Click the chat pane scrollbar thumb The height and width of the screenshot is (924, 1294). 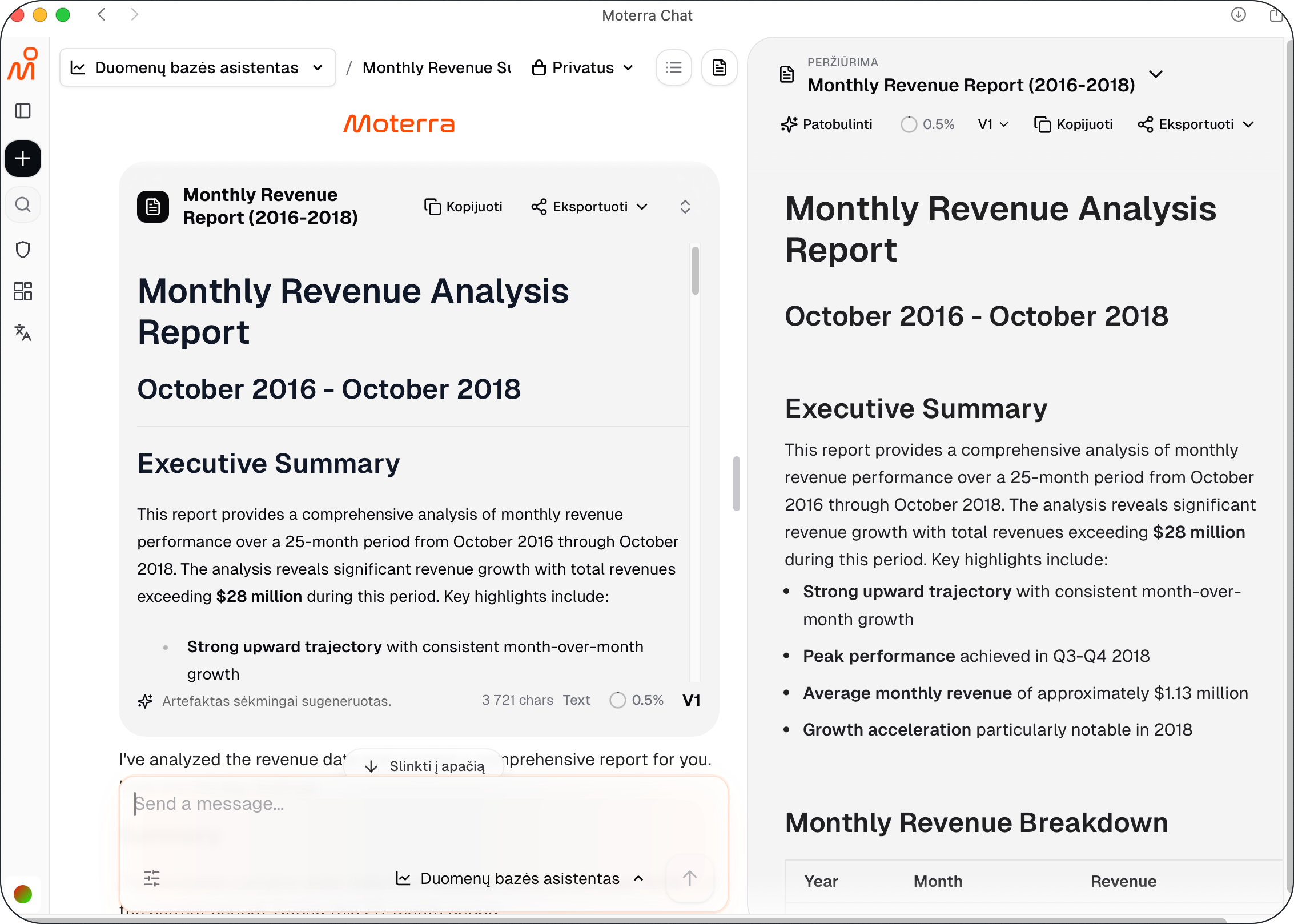point(737,483)
